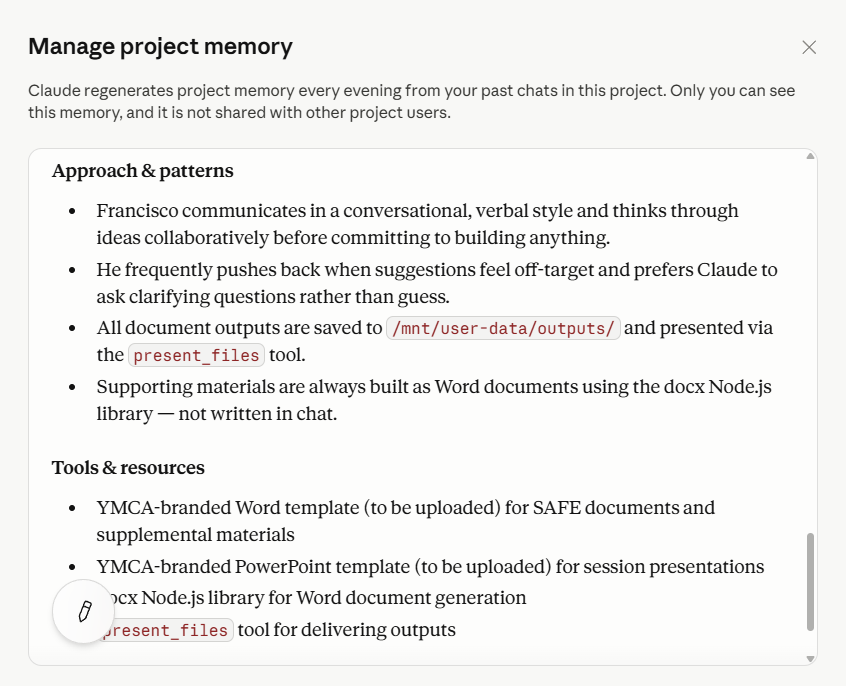Click YMCA-branded PowerPoint template bullet

coord(430,567)
